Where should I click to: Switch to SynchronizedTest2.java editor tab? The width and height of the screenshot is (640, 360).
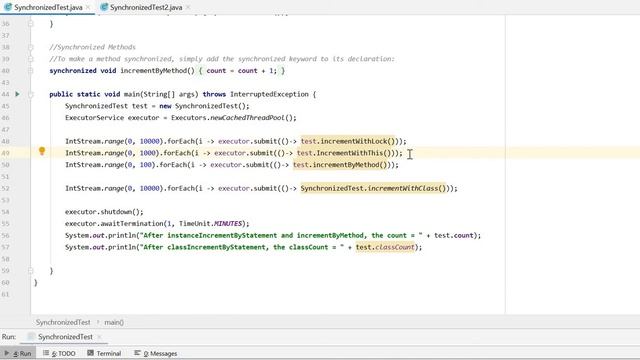pos(146,7)
